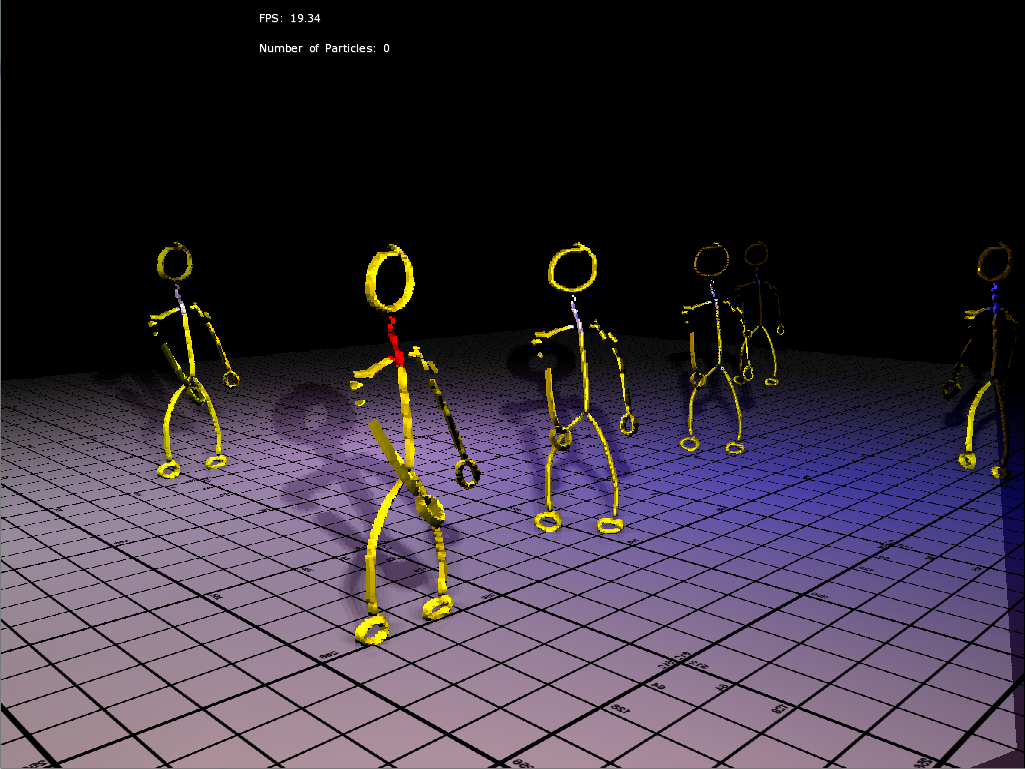1025x769 pixels.
Task: Click the head of the far-right edge figure
Action: click(x=994, y=263)
